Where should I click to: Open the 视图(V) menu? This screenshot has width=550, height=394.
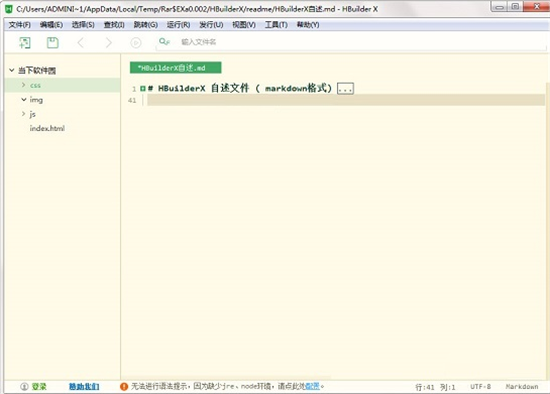[x=244, y=25]
